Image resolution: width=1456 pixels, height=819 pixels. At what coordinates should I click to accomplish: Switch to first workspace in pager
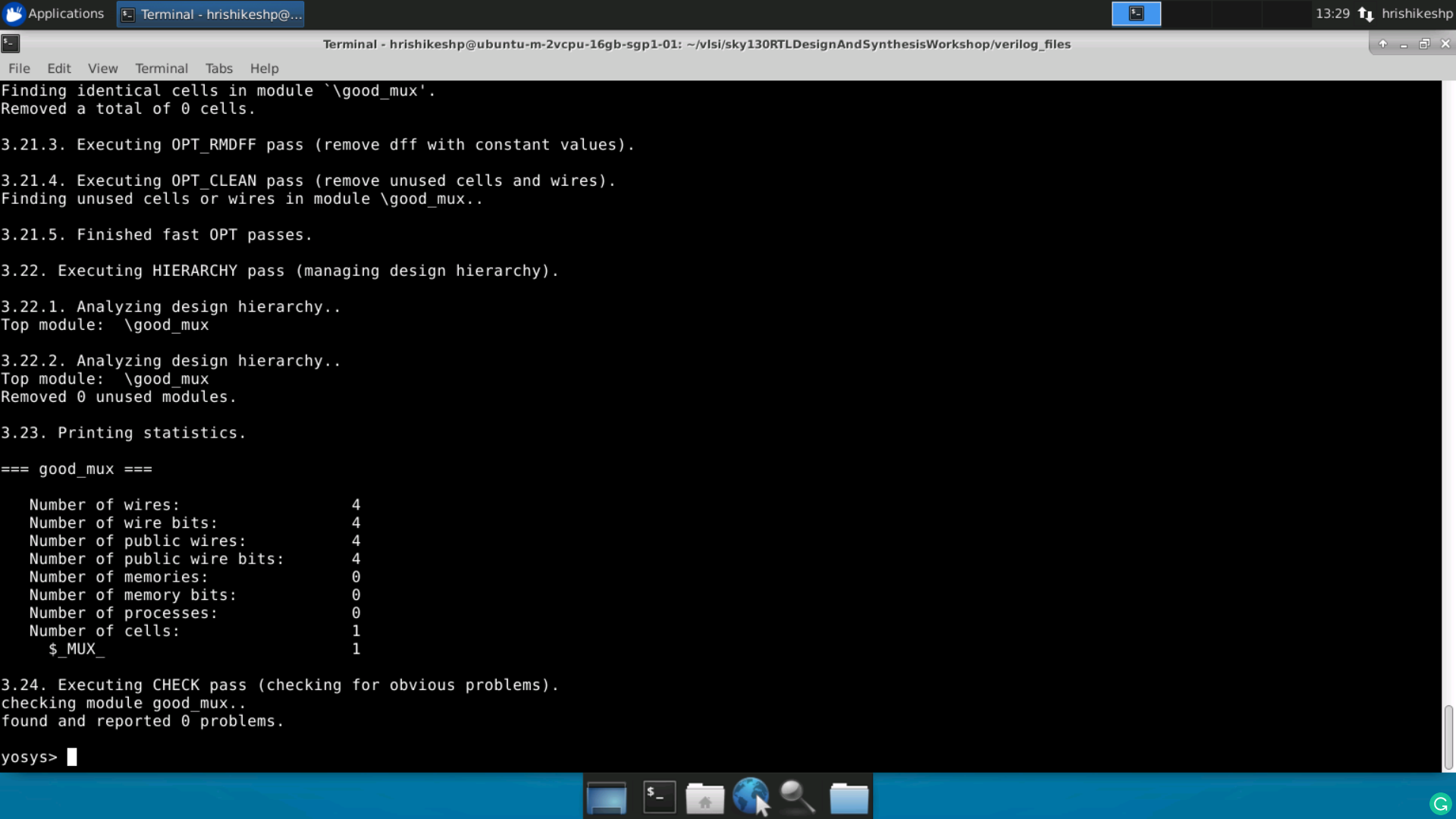coord(1135,14)
